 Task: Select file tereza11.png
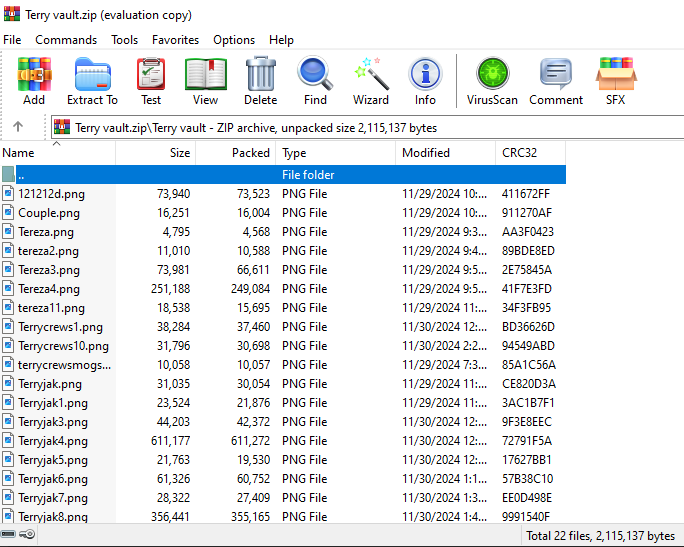(x=51, y=308)
